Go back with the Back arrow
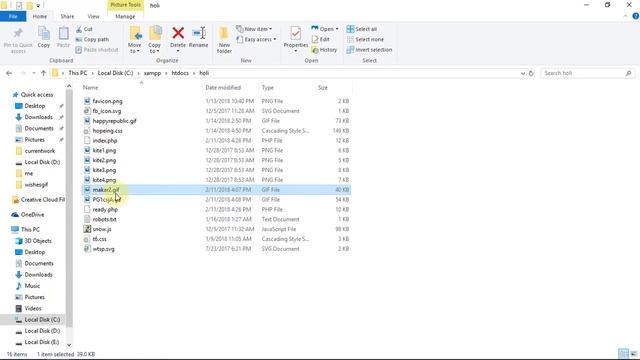The height and width of the screenshot is (360, 640). point(9,73)
